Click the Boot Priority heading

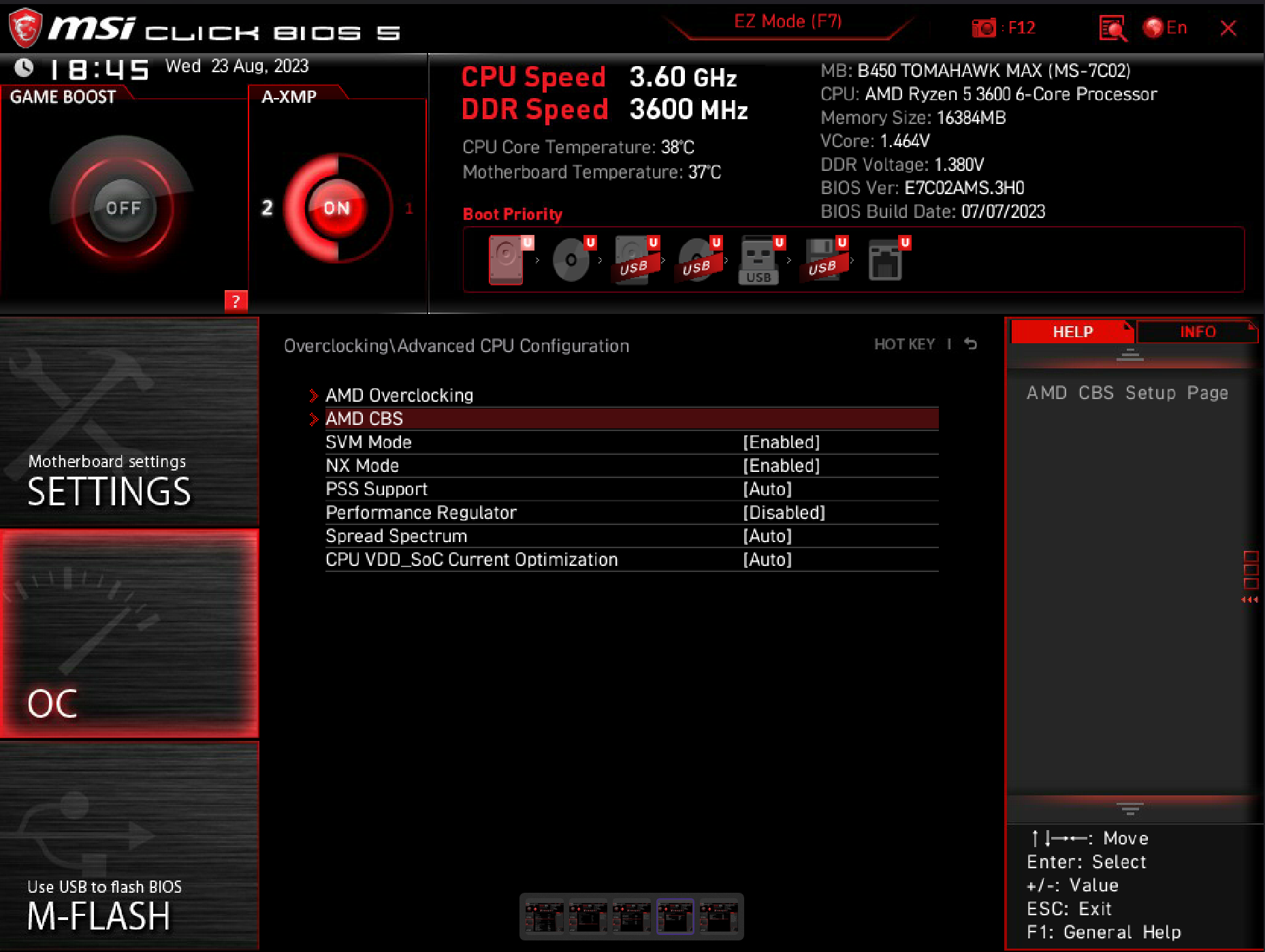[513, 215]
